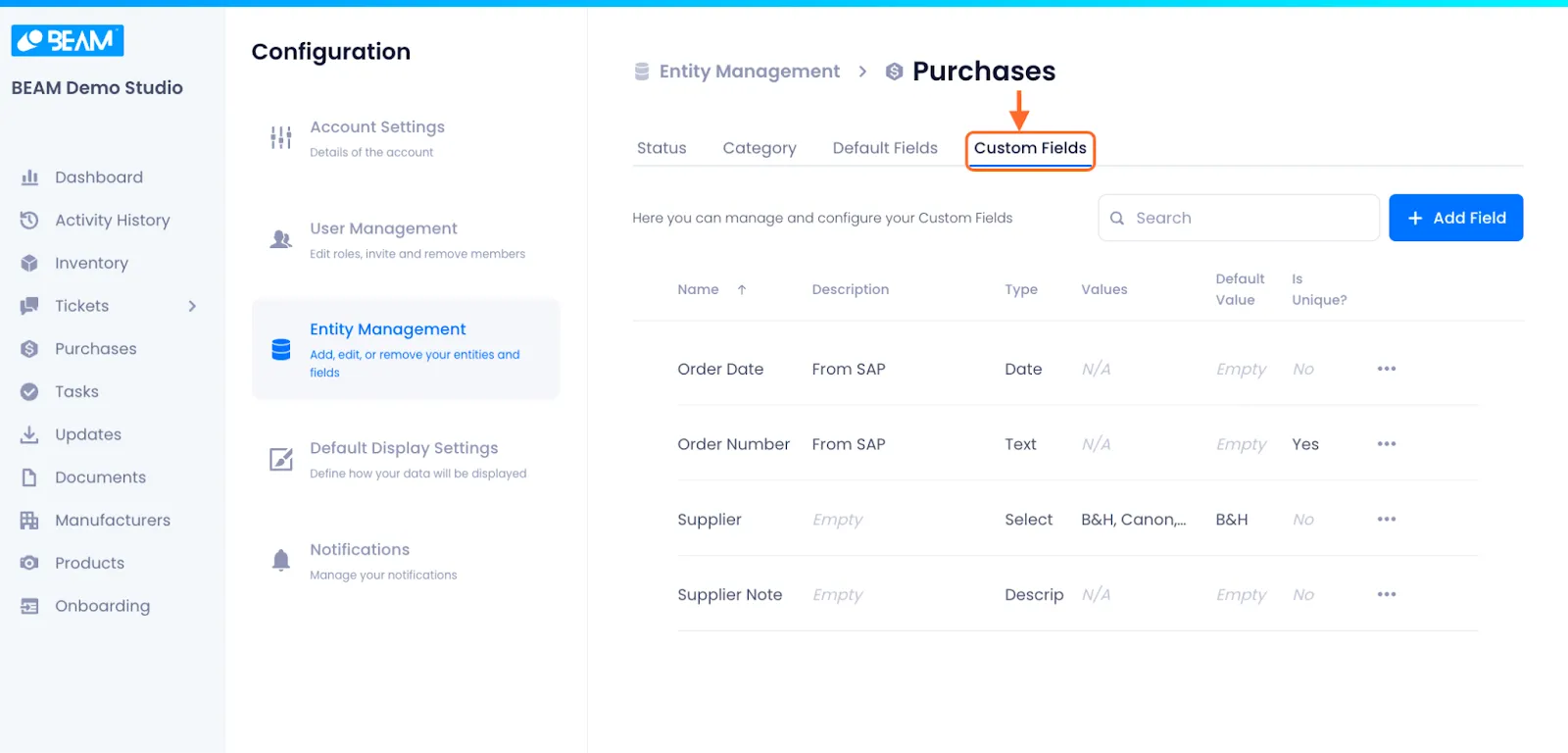Switch to the Category tab
The image size is (1568, 753).
759,148
